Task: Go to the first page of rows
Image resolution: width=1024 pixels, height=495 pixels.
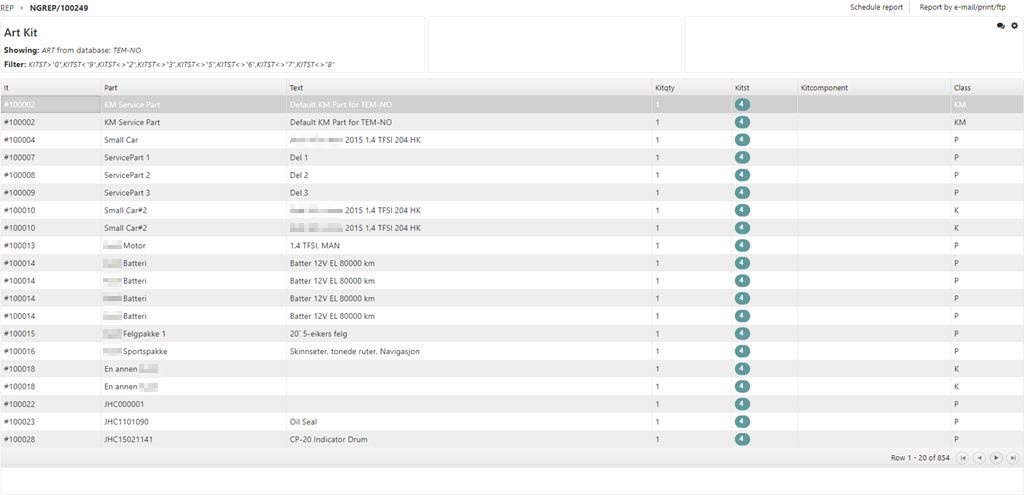Action: (x=963, y=458)
